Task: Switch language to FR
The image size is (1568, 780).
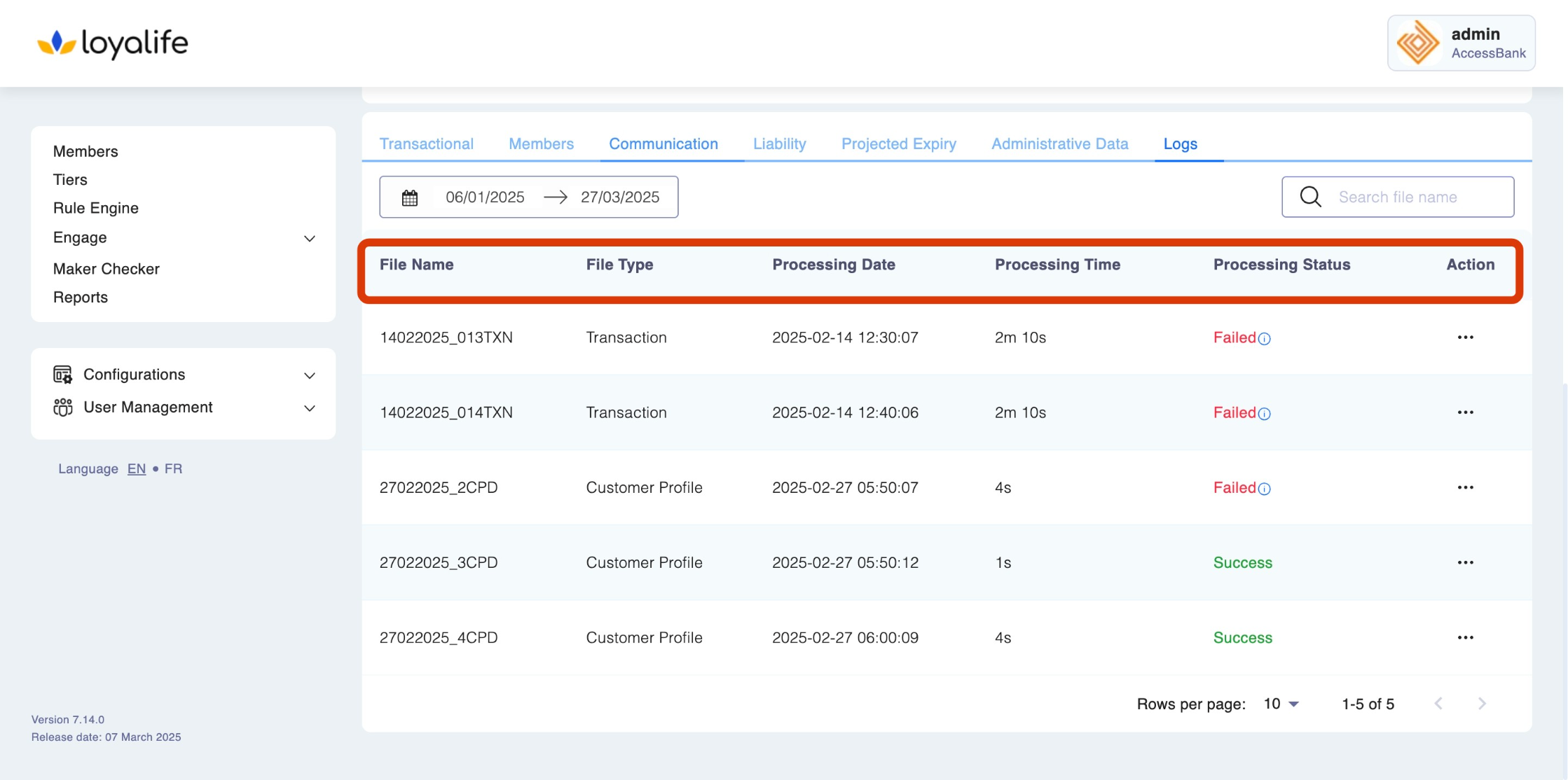Action: click(x=173, y=468)
